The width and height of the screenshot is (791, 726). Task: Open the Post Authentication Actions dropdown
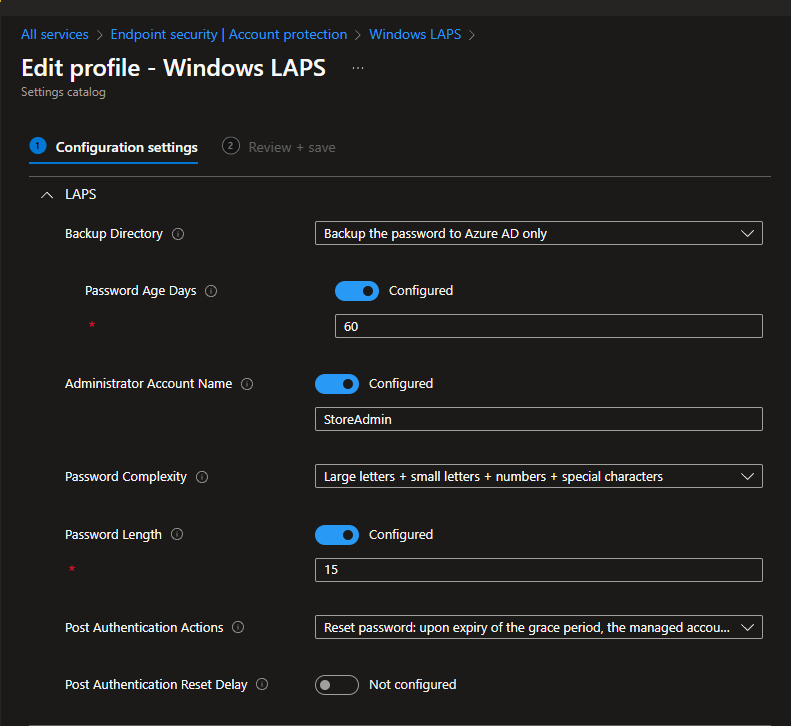click(x=539, y=627)
